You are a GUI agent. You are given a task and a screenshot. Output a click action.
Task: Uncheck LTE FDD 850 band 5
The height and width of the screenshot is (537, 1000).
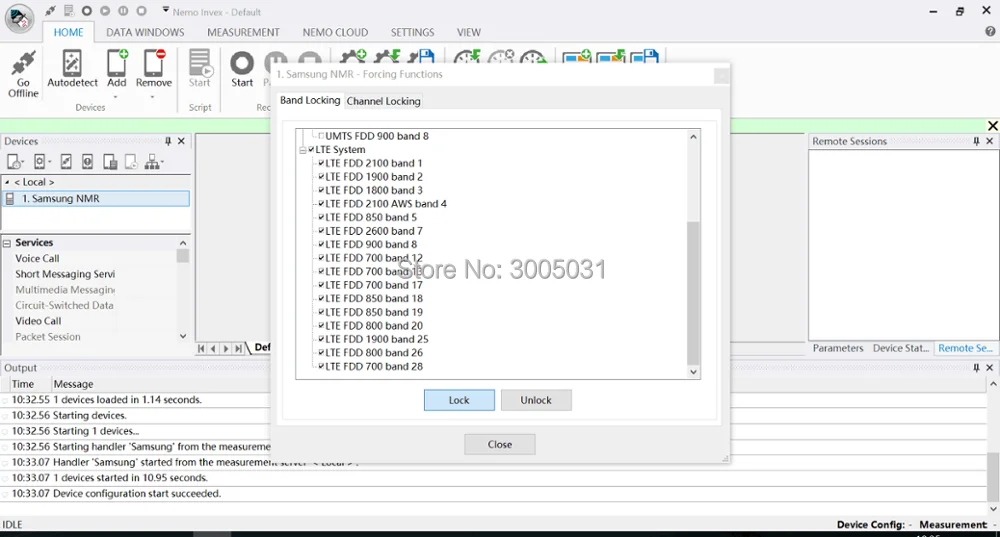(321, 217)
